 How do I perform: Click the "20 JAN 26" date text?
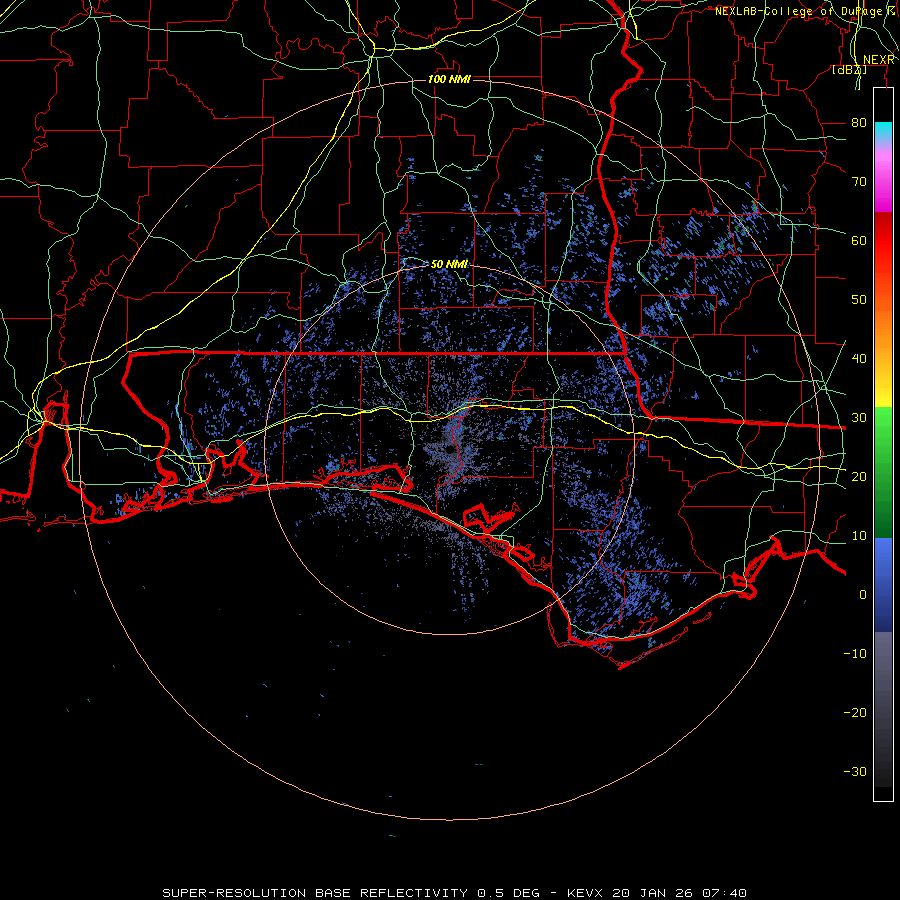pyautogui.click(x=653, y=893)
